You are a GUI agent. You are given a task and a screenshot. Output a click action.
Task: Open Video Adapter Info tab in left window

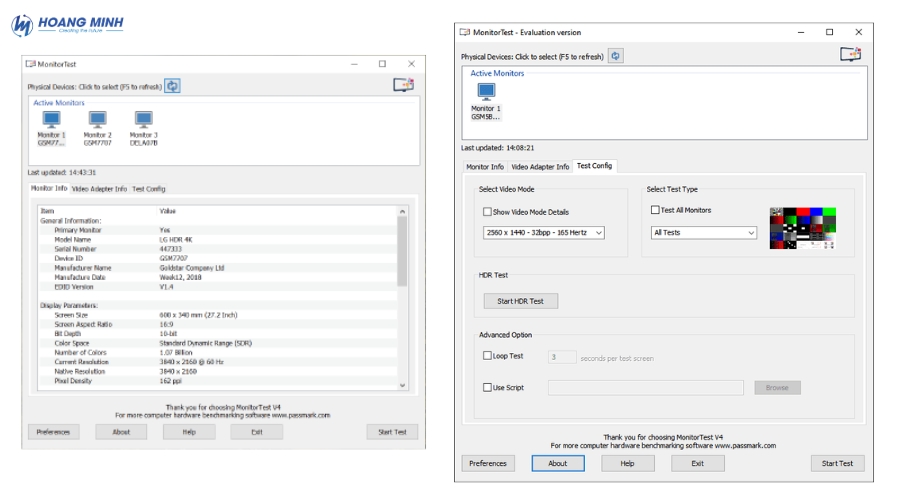tap(99, 189)
